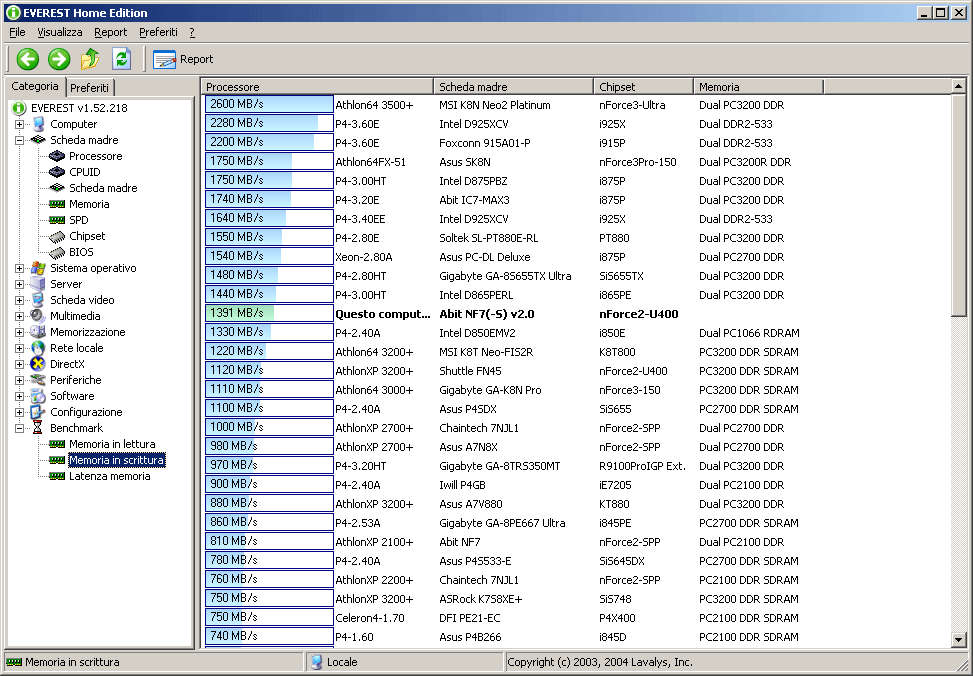Click the Configurazione icon in tree
Image resolution: width=973 pixels, height=676 pixels.
[x=38, y=412]
